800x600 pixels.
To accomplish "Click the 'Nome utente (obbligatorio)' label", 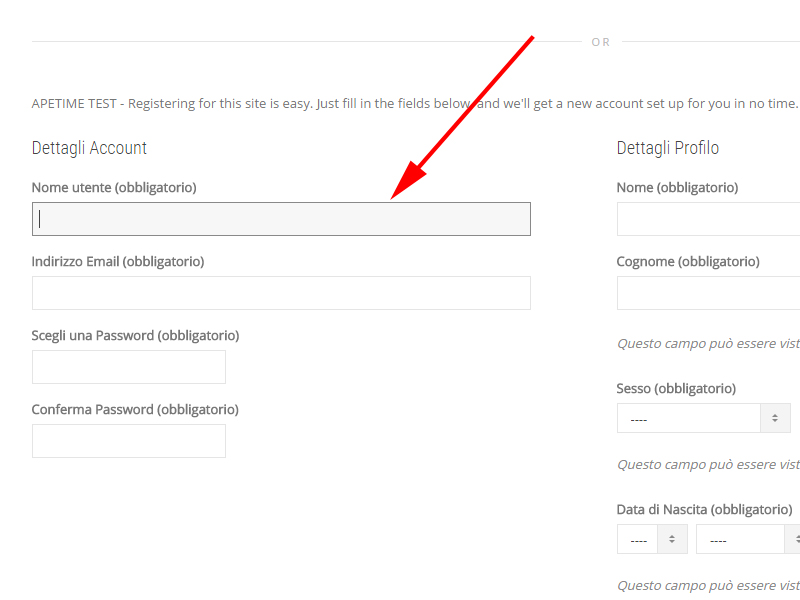I will click(x=114, y=187).
